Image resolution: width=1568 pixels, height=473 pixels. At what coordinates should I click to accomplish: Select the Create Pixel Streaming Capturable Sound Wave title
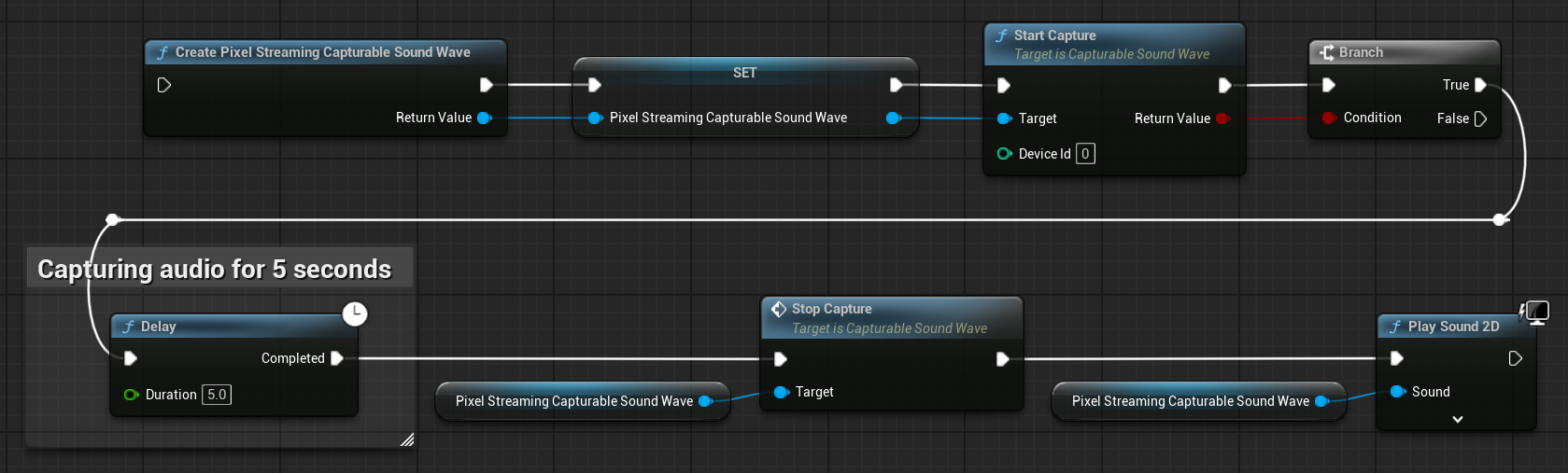(x=322, y=52)
